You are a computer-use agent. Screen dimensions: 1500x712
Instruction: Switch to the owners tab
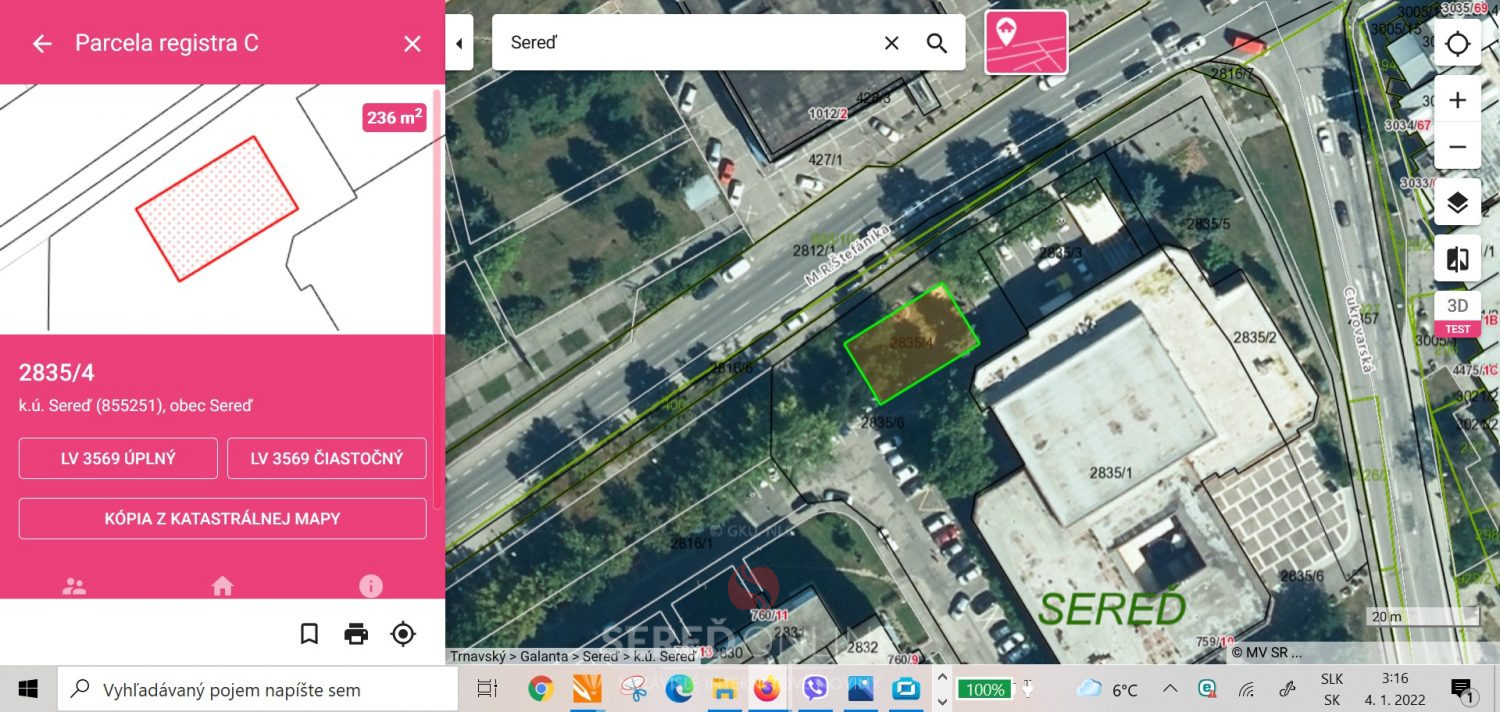tap(74, 586)
